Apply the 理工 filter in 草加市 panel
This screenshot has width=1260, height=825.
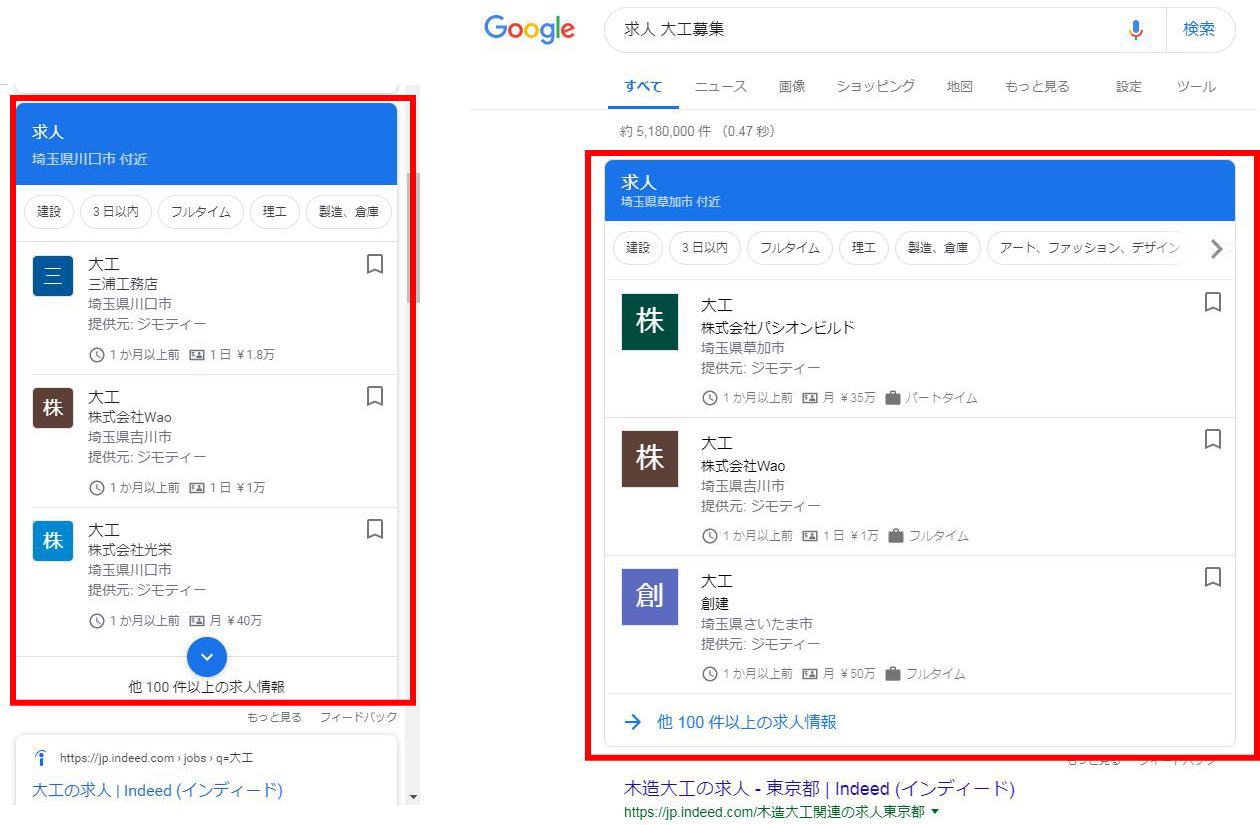click(863, 248)
